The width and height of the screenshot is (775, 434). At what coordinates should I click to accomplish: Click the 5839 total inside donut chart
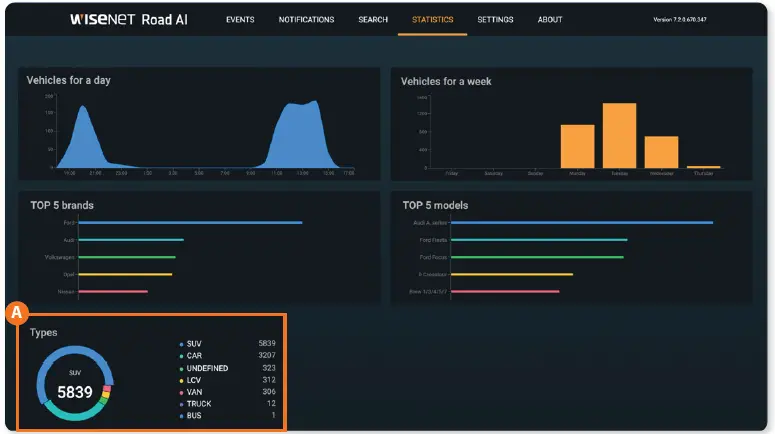[75, 392]
